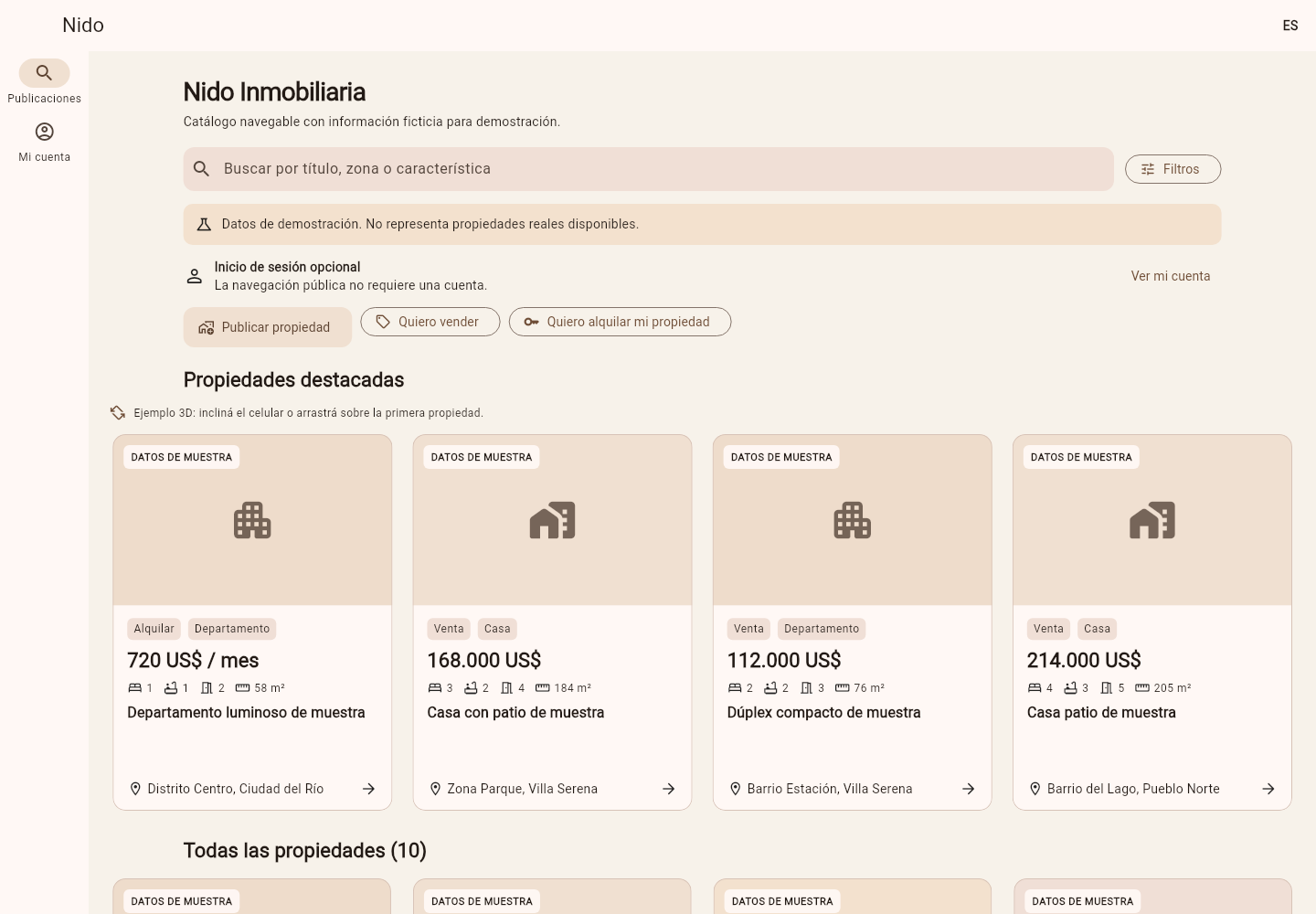The width and height of the screenshot is (1316, 914).
Task: Click the Casa tag on 168.000 US$ card
Action: tap(497, 629)
